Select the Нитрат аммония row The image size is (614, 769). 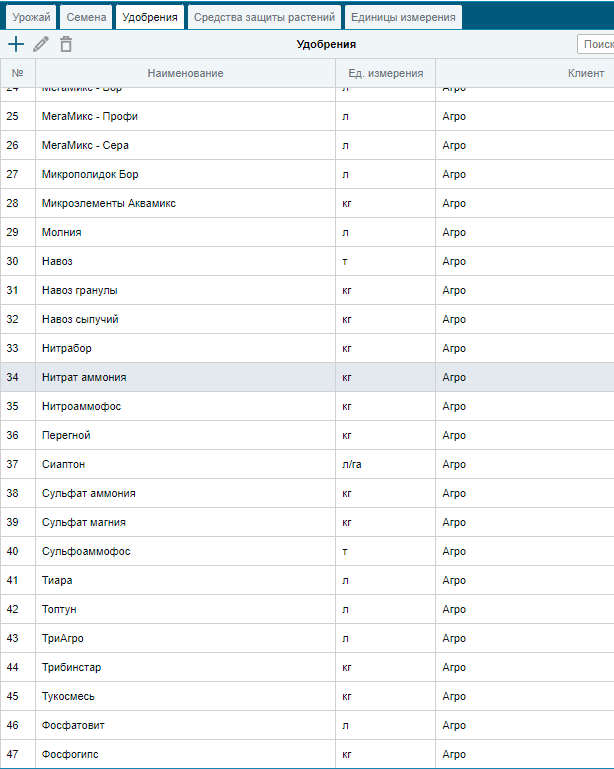(x=307, y=377)
